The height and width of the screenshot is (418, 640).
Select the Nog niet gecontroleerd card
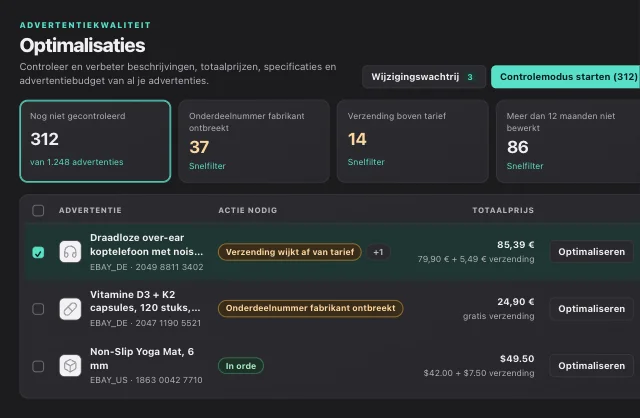point(95,141)
